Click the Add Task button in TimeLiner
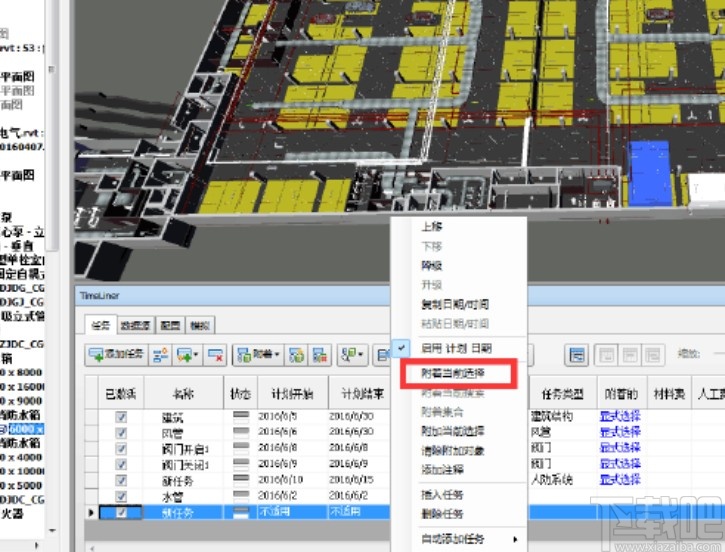725x552 pixels. tap(117, 355)
